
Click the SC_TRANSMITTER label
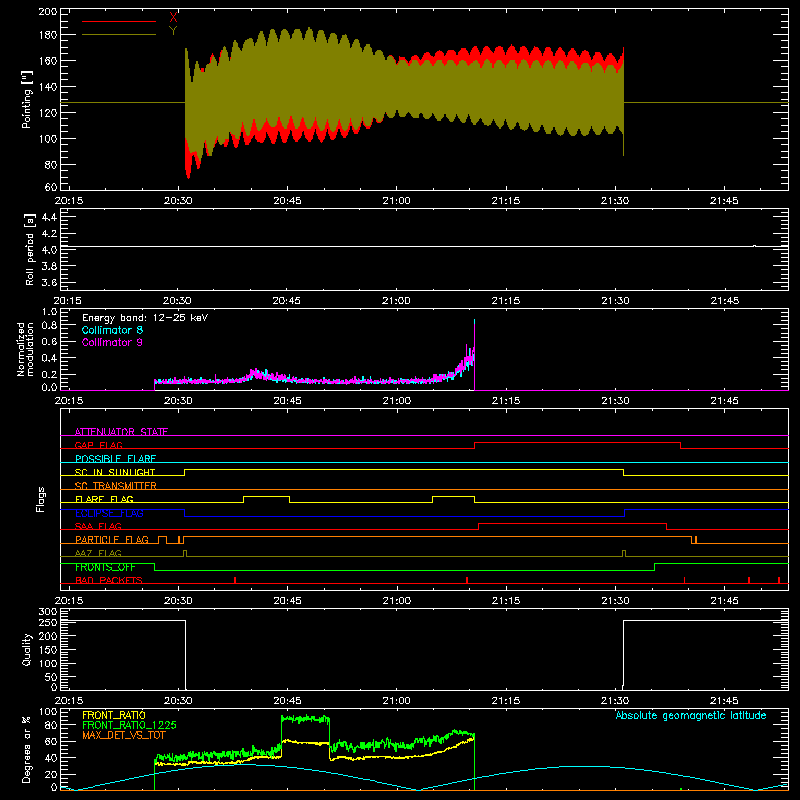tap(115, 486)
